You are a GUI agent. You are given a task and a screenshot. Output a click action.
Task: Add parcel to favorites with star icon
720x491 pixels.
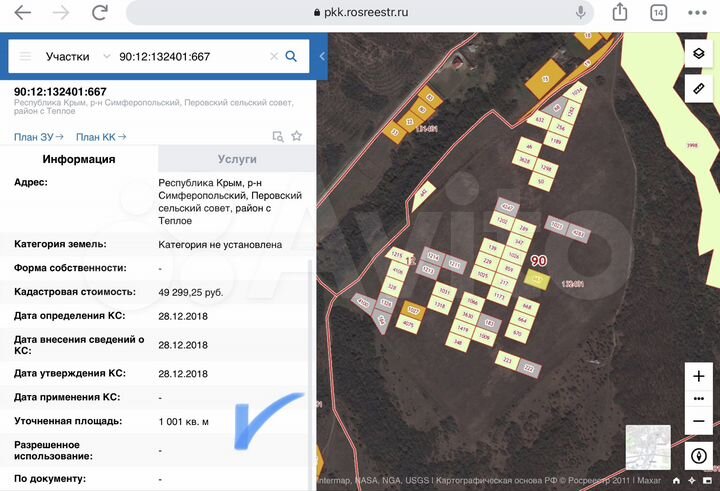pos(297,136)
